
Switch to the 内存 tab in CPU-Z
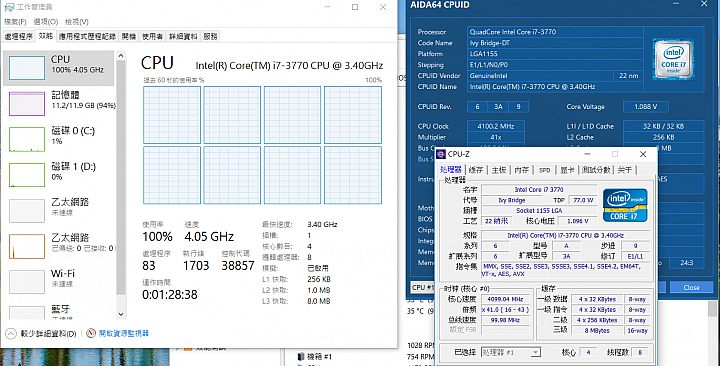point(522,170)
